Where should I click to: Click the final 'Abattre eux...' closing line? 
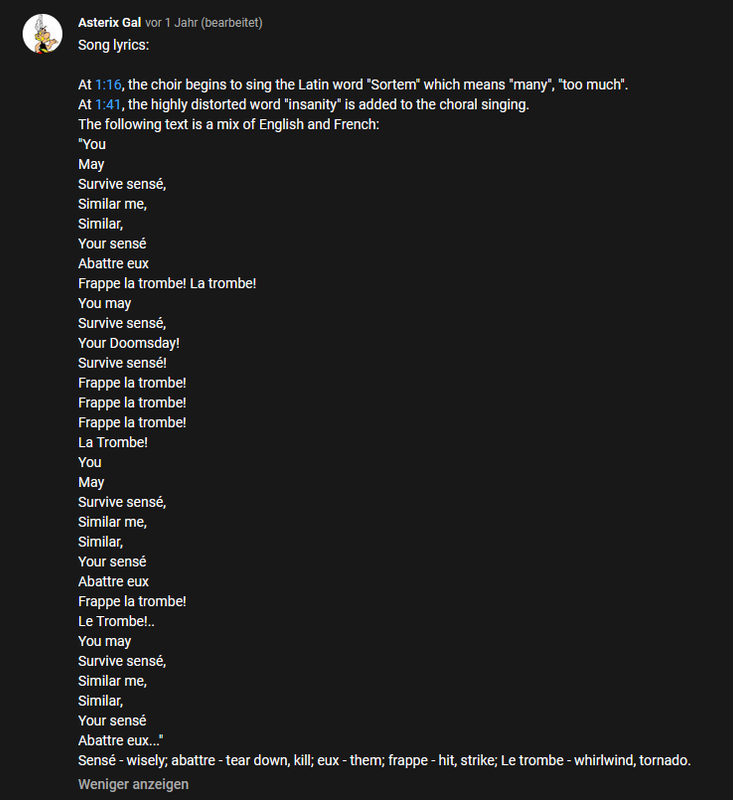[x=121, y=740]
